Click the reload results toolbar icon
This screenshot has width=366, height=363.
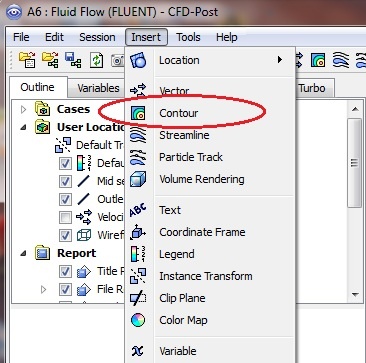tap(97, 60)
